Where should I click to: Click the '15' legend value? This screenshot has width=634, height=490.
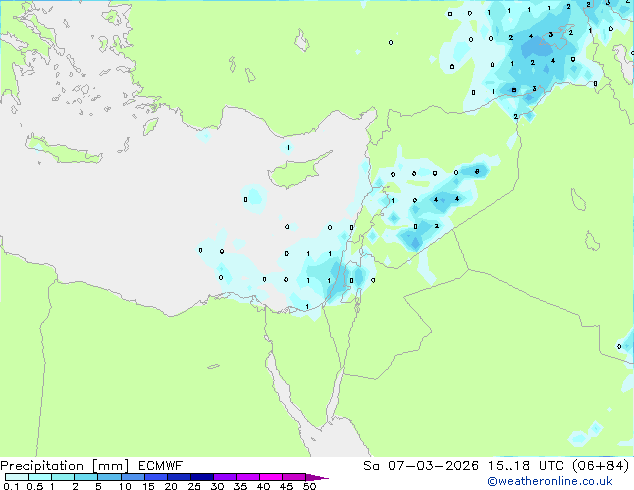tap(148, 486)
